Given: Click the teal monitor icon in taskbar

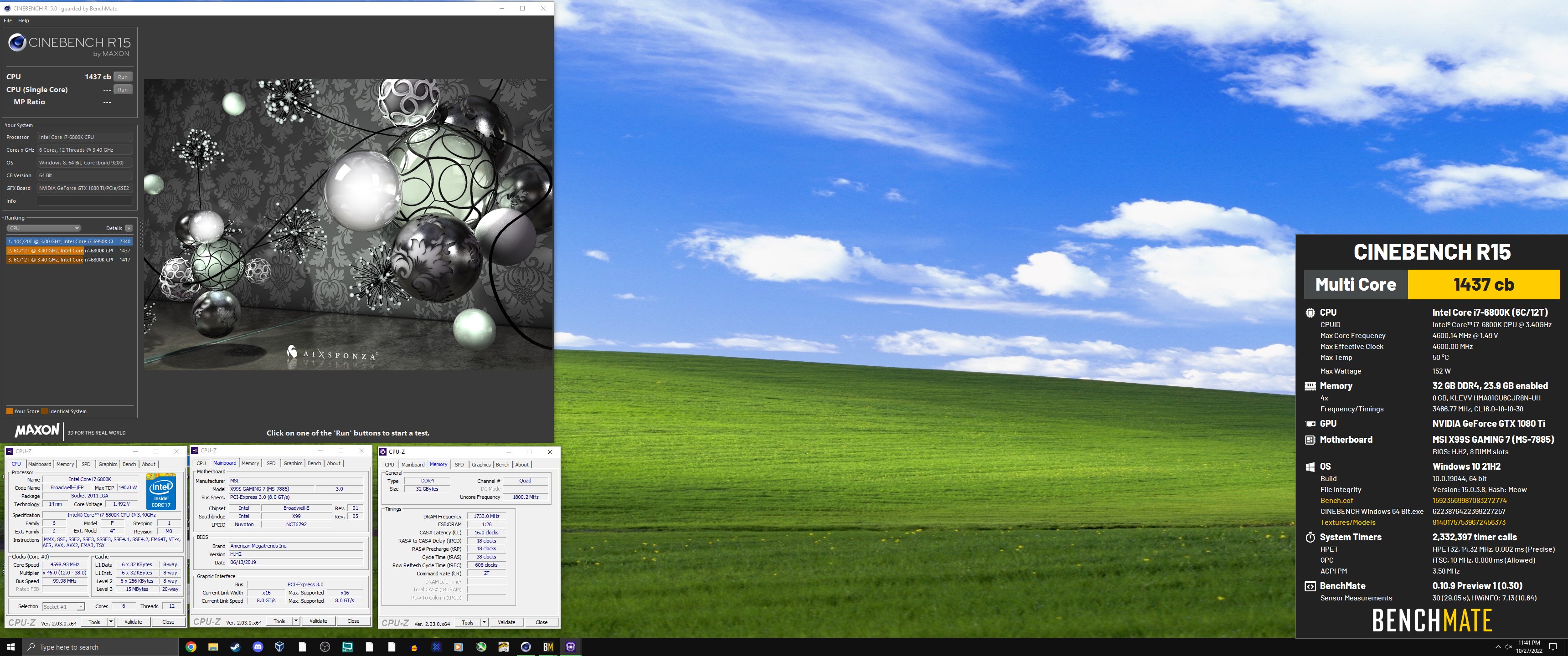Looking at the screenshot, I should click(x=347, y=647).
